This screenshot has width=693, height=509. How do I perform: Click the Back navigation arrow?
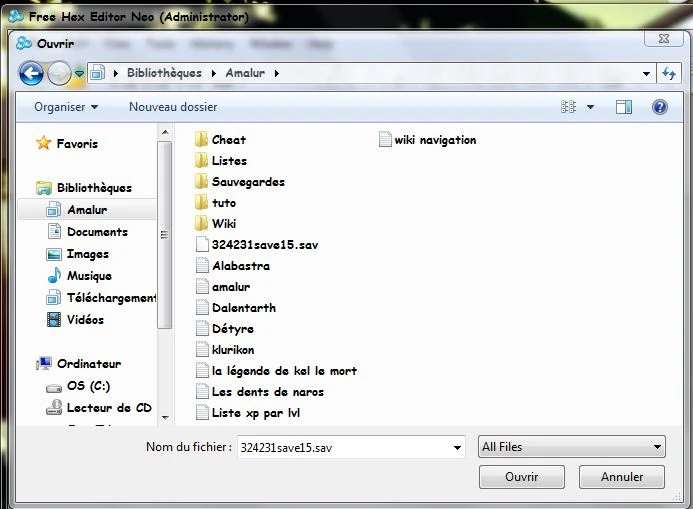pos(31,73)
